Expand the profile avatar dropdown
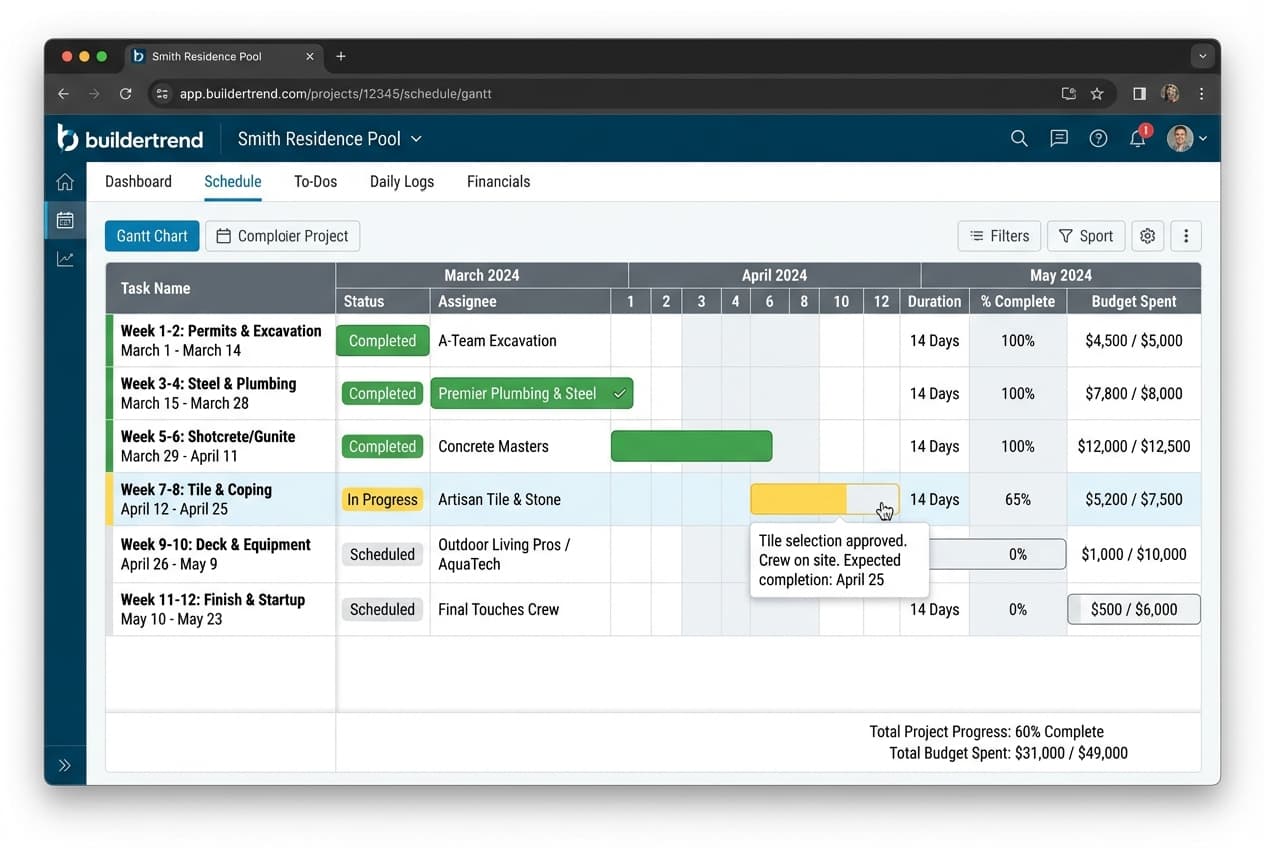This screenshot has height=848, width=1264. coord(1185,138)
